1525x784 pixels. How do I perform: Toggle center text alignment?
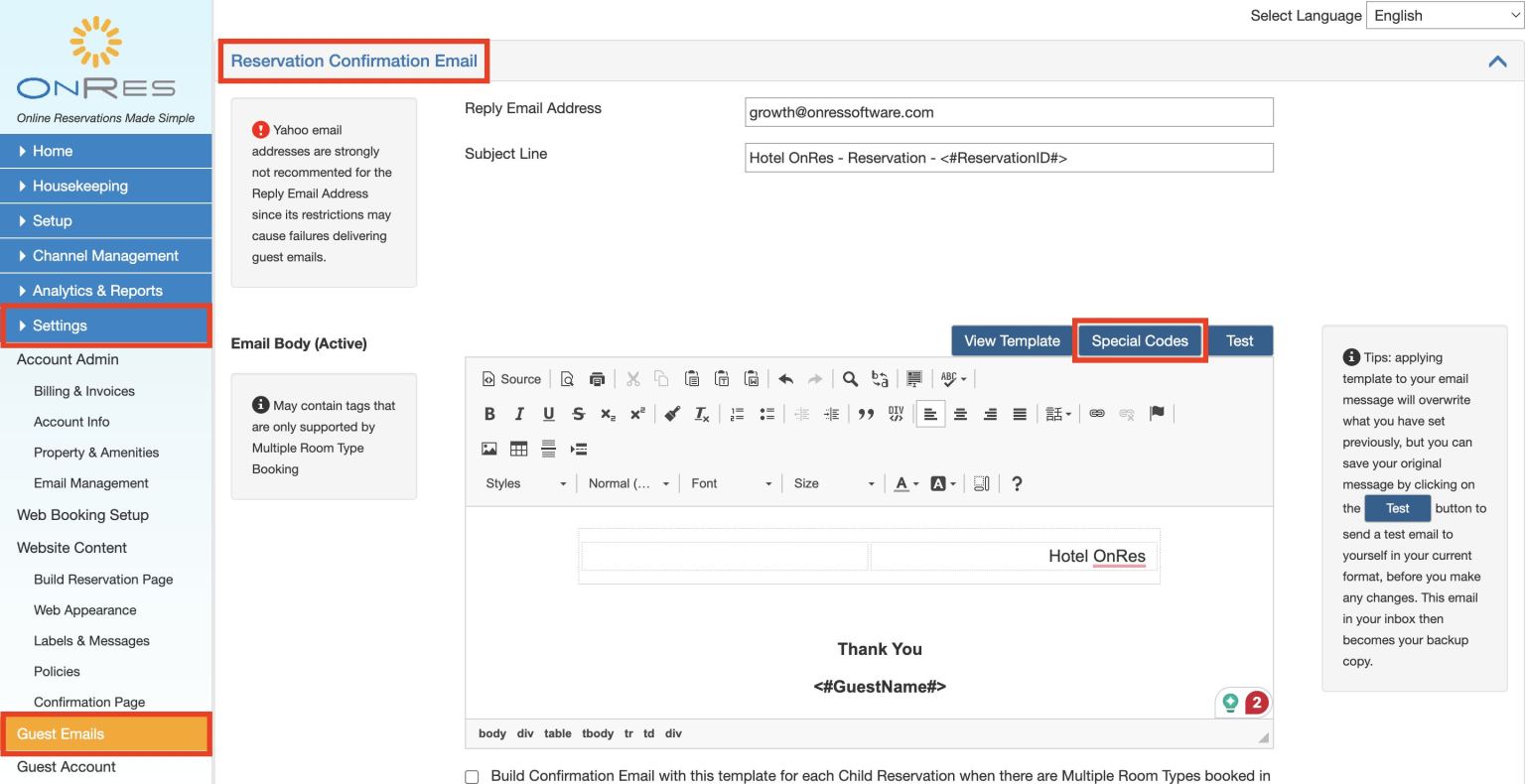point(960,415)
